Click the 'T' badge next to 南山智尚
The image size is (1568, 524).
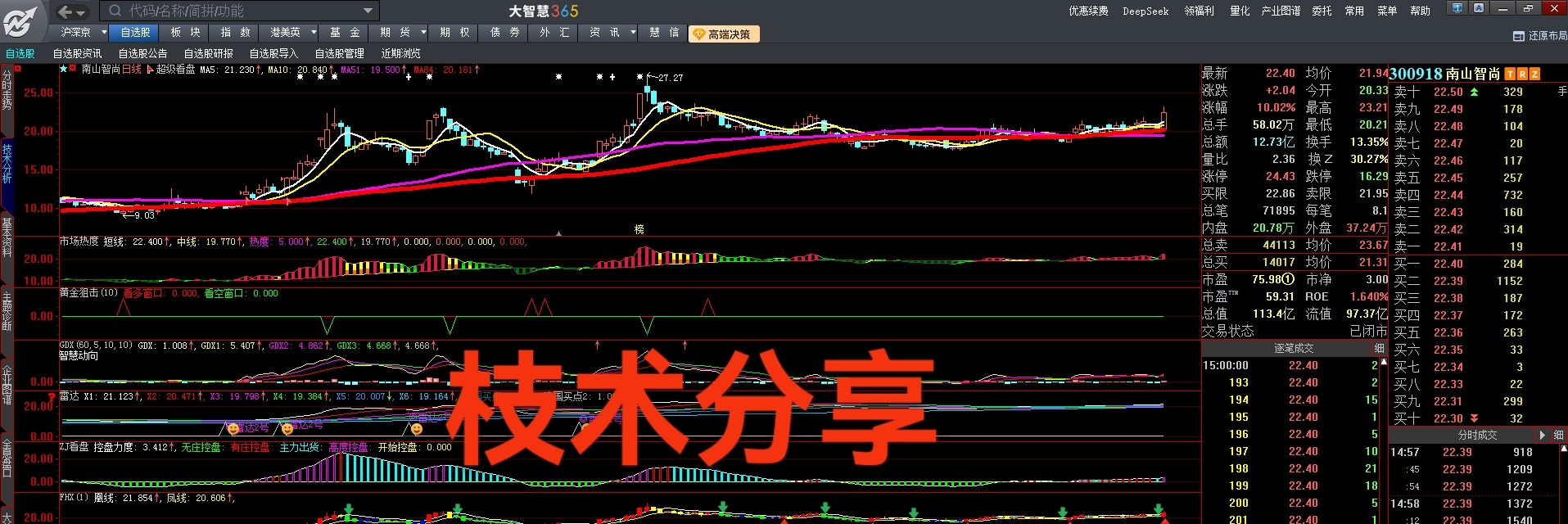(1511, 74)
